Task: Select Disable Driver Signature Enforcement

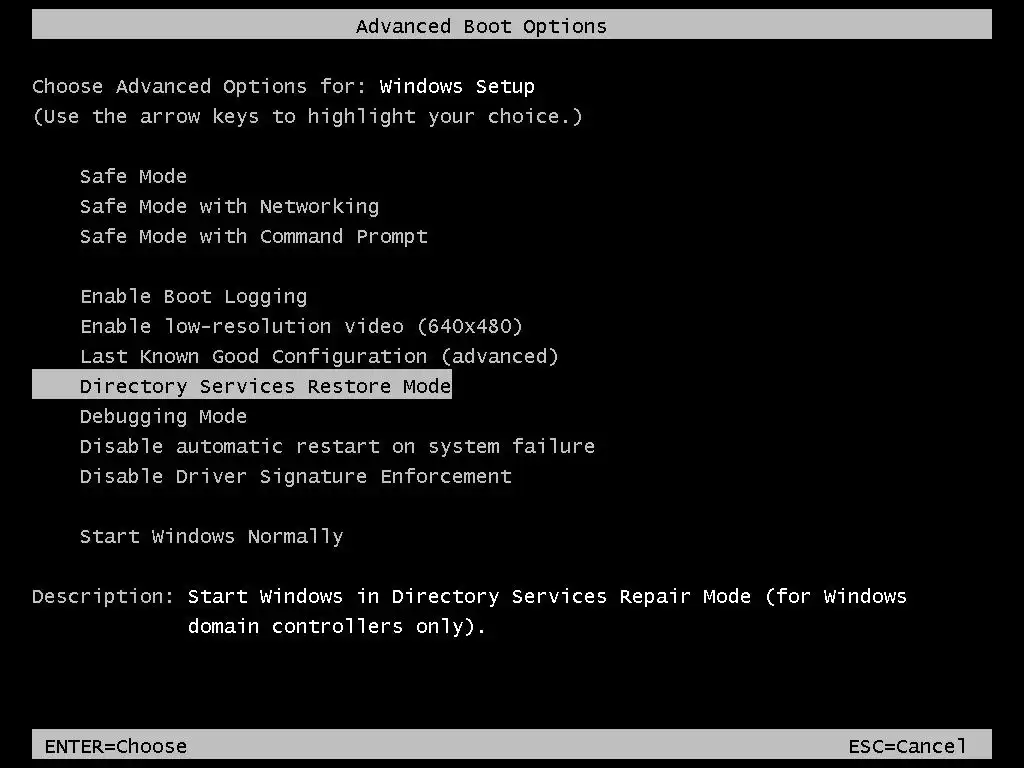Action: click(x=295, y=477)
